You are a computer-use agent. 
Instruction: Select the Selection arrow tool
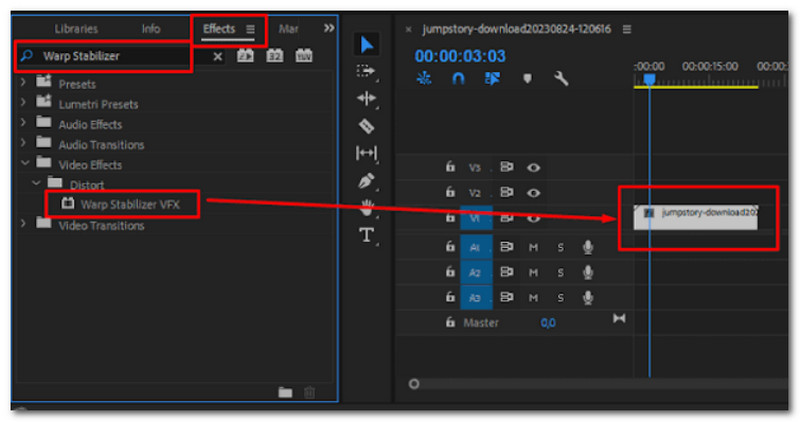366,44
